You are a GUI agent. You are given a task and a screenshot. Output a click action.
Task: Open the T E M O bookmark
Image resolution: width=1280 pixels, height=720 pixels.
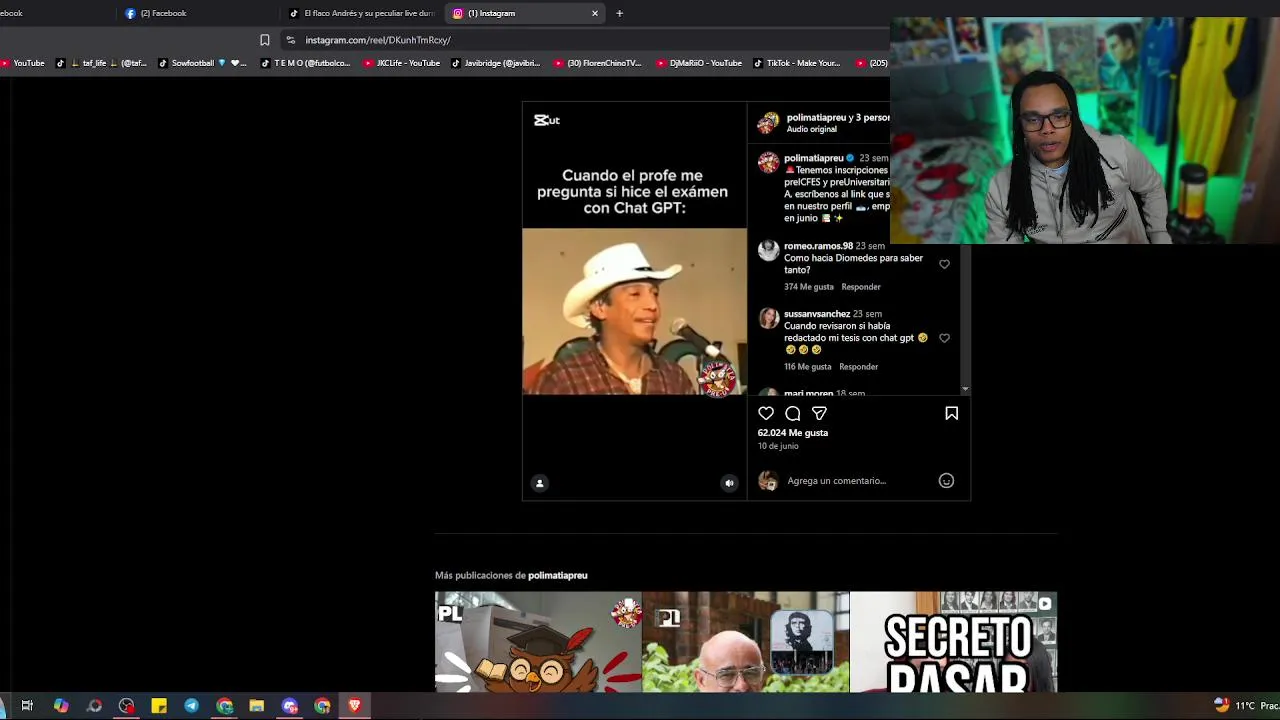pos(305,63)
